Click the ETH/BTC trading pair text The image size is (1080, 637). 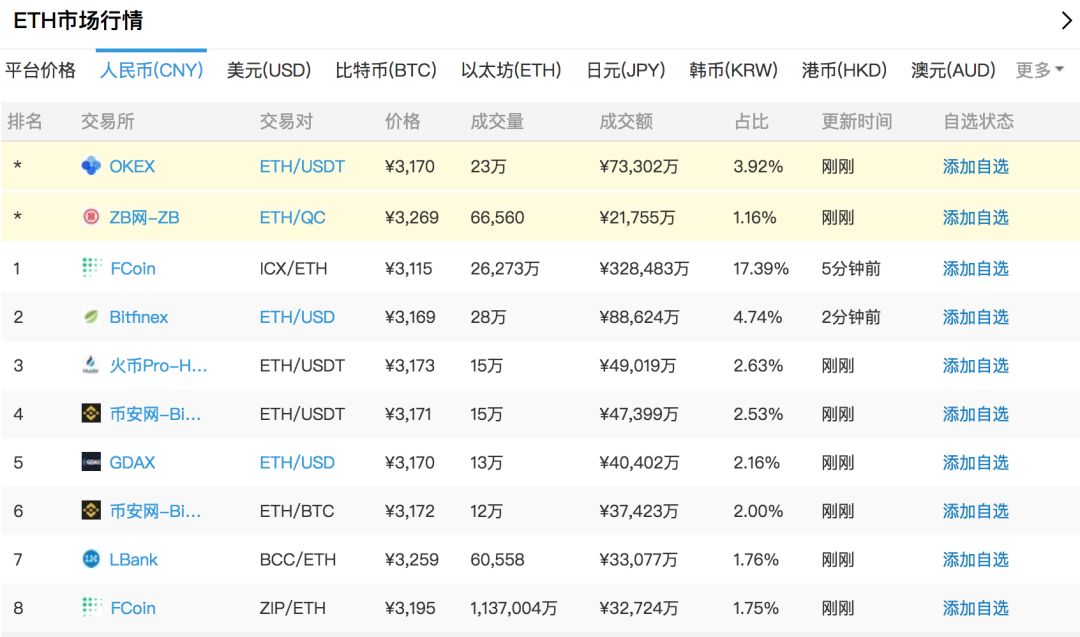(x=297, y=511)
